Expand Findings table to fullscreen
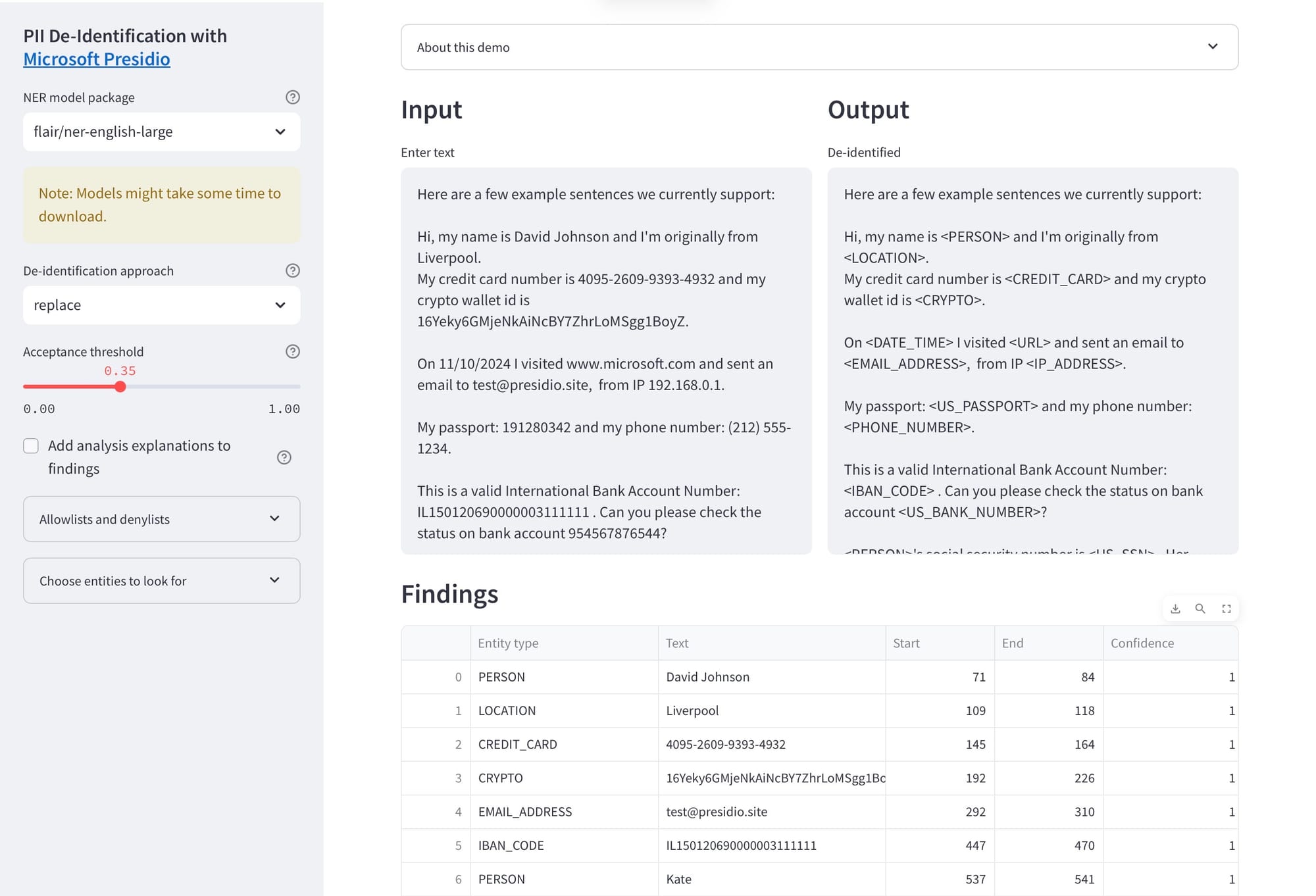The image size is (1316, 896). coord(1226,609)
